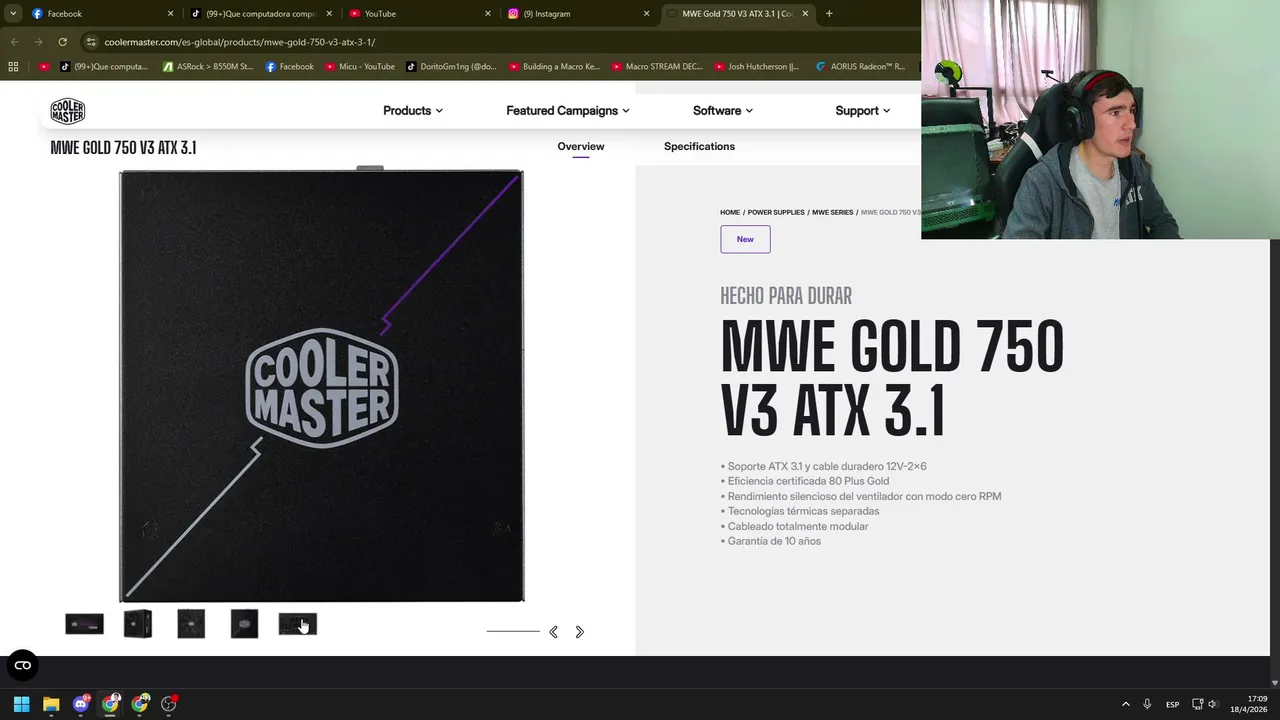This screenshot has height=720, width=1280.
Task: Click 'Eficiencia certificada 80 Plus Gold' text
Action: pos(808,481)
